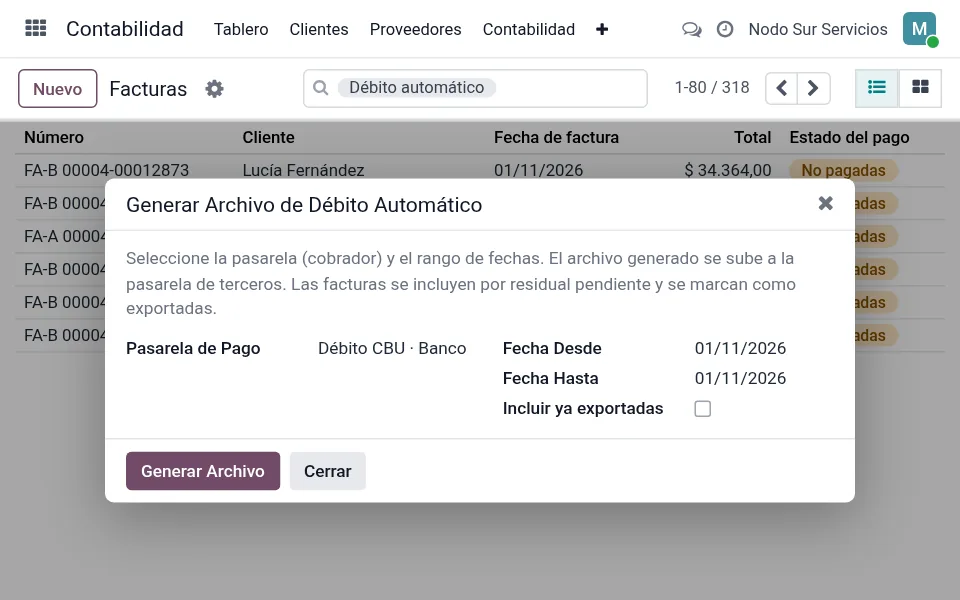Open the Pasarela de Pago dropdown
This screenshot has width=960, height=600.
[392, 348]
